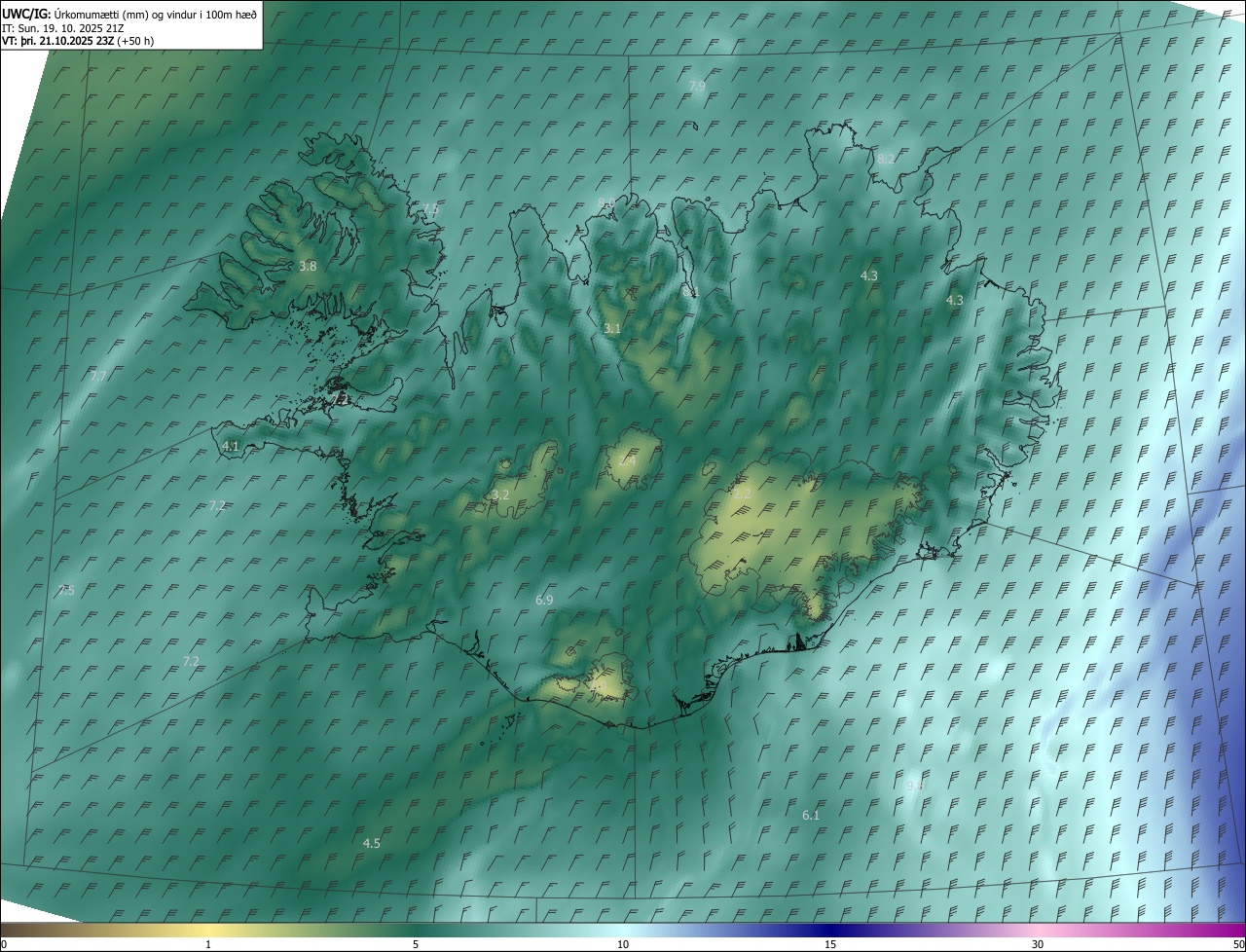The image size is (1246, 952).
Task: Click the 2.2 value label on Vatnajökull
Action: click(x=742, y=494)
